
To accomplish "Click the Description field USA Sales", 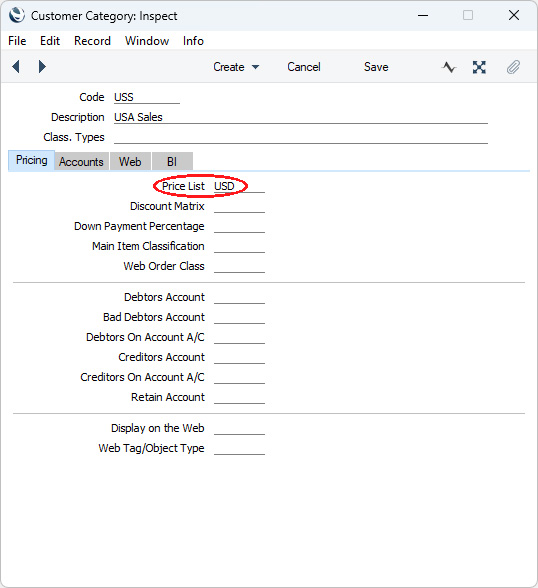I will (301, 117).
